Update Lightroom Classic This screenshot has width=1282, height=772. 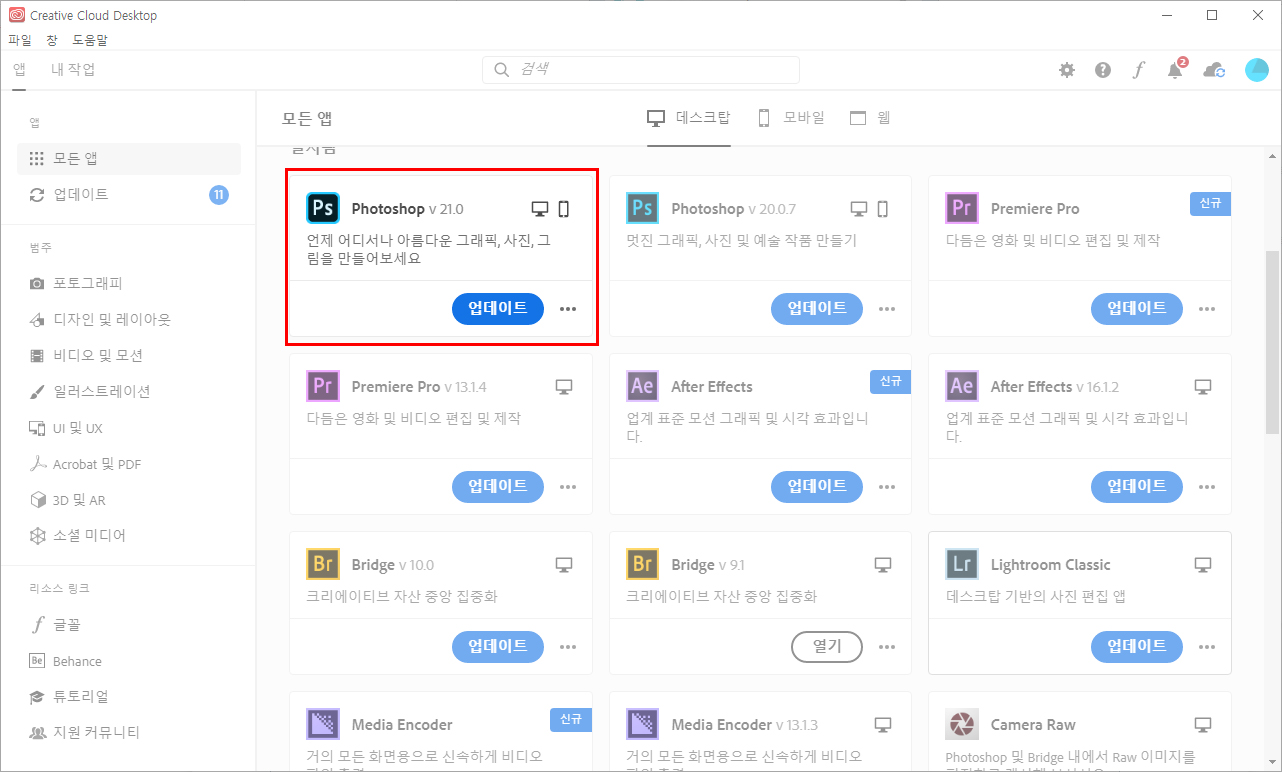point(1137,647)
